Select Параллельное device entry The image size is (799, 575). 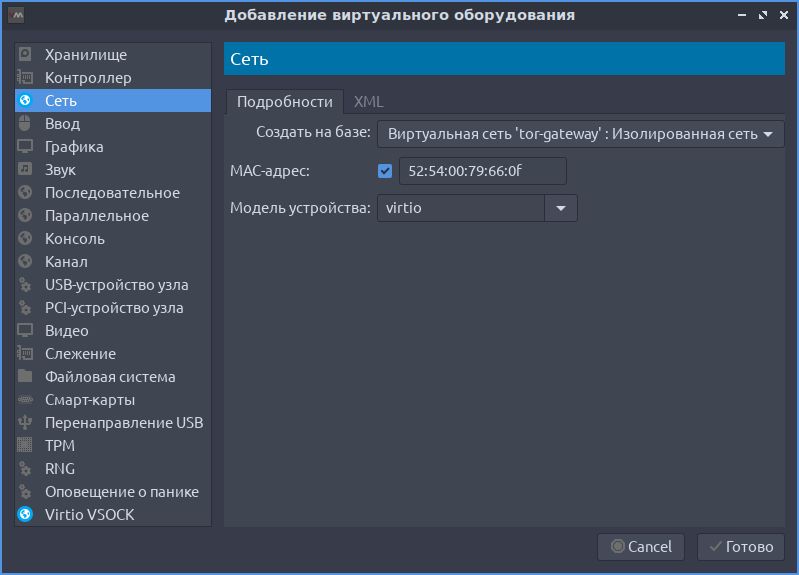point(113,215)
